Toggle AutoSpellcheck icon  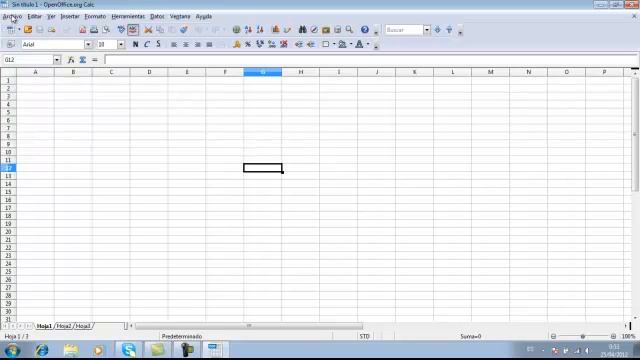click(133, 30)
